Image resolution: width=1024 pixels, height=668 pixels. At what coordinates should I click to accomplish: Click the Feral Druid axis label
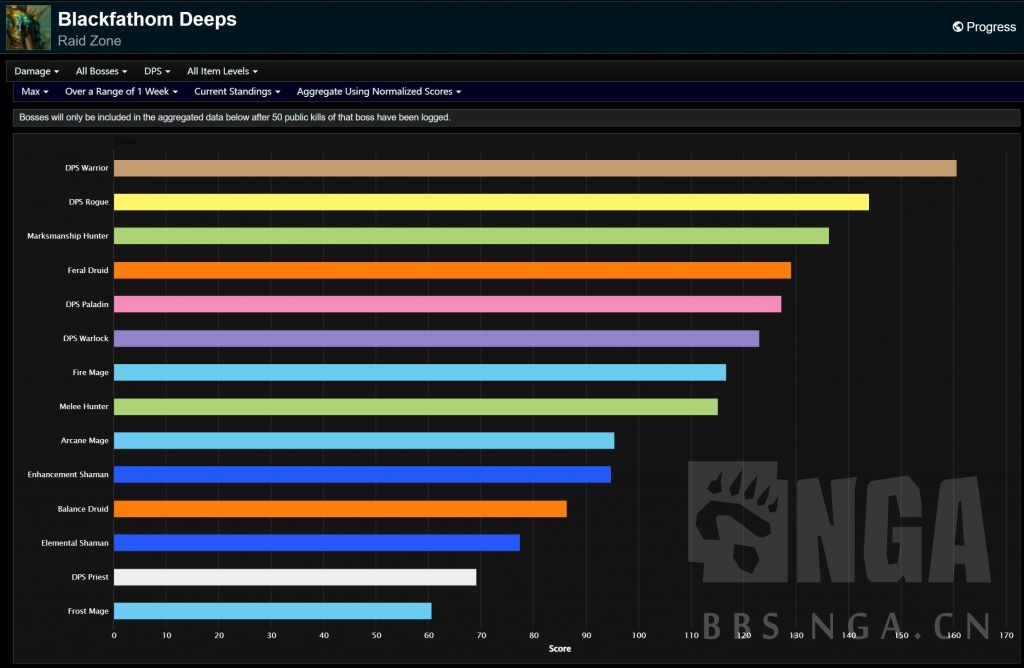(x=88, y=270)
